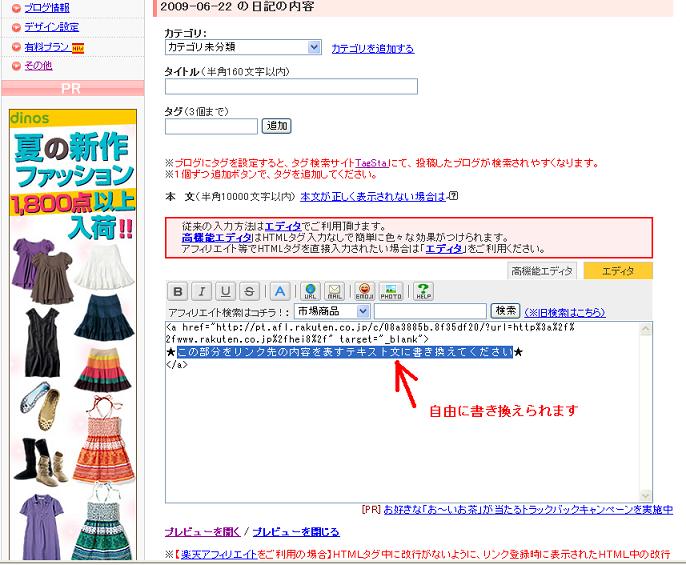Click the text area scrollbar down arrow

pyautogui.click(x=646, y=496)
